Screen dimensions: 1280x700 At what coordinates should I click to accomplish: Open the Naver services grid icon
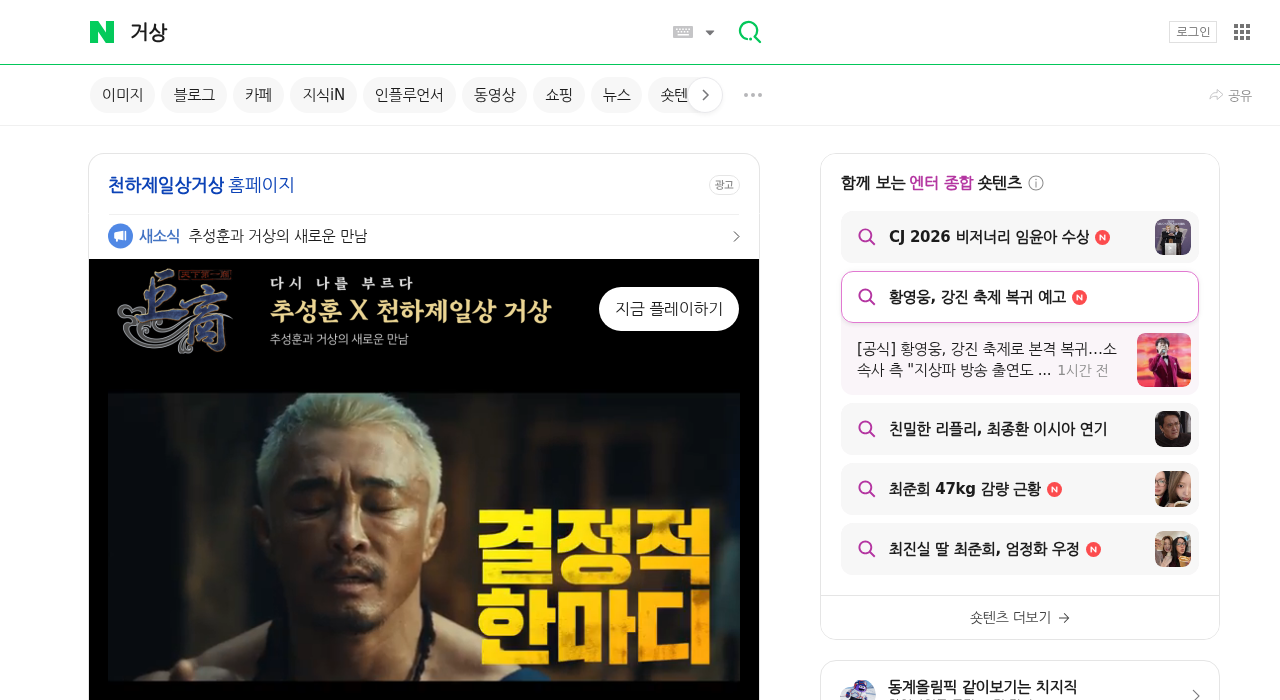point(1241,32)
